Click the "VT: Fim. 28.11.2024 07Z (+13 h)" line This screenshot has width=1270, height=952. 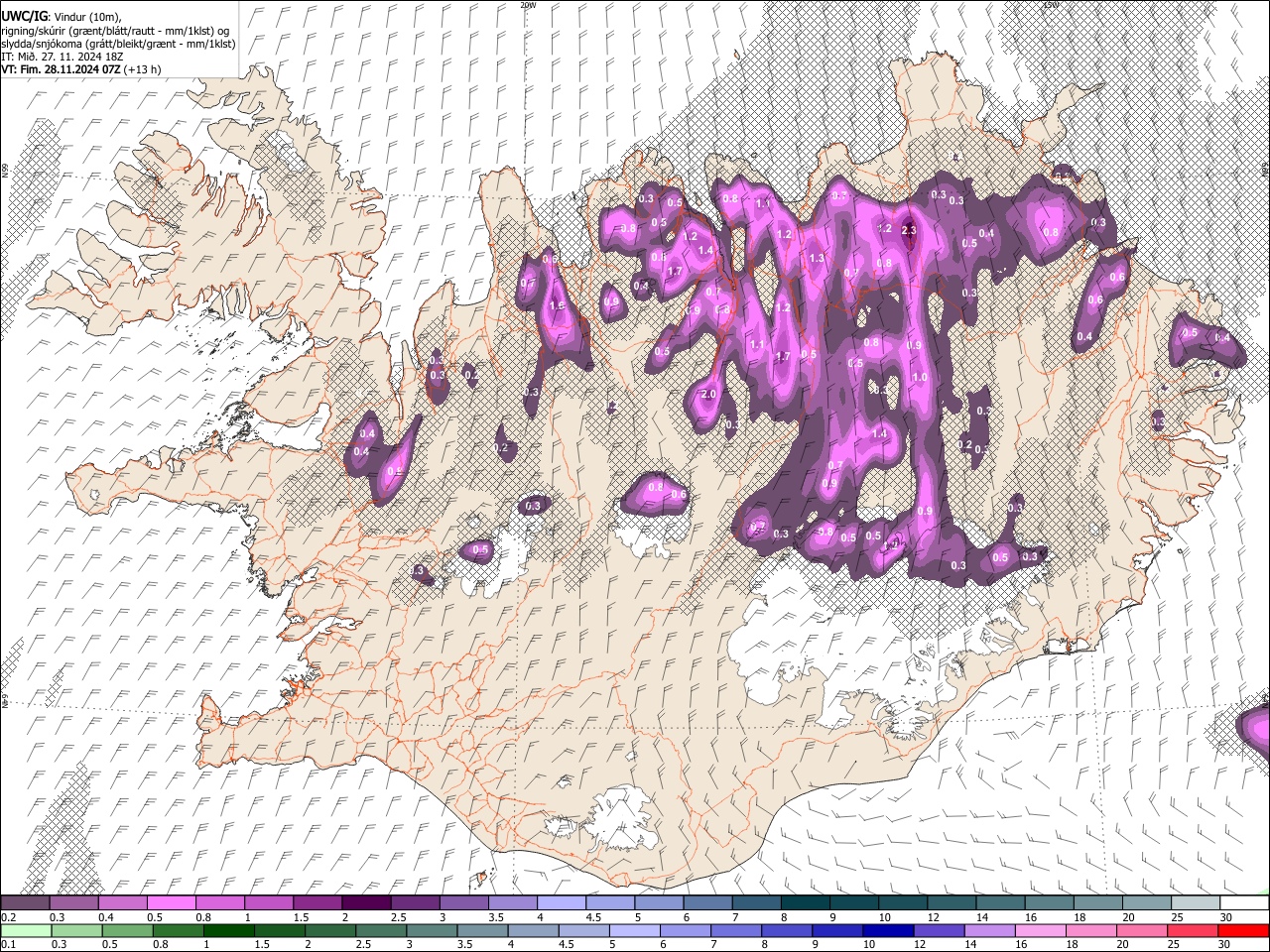click(x=81, y=69)
